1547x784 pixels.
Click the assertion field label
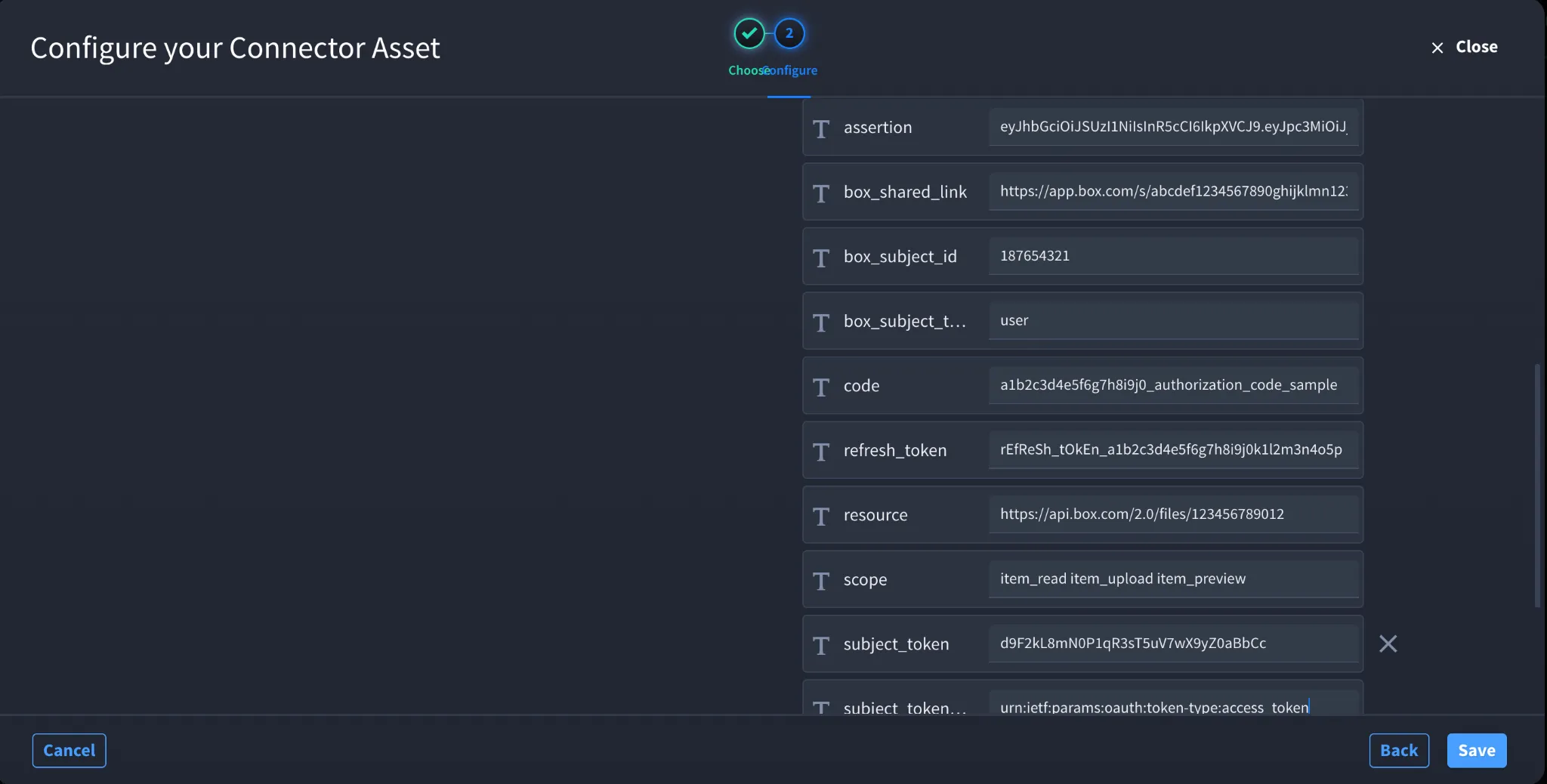(x=878, y=128)
